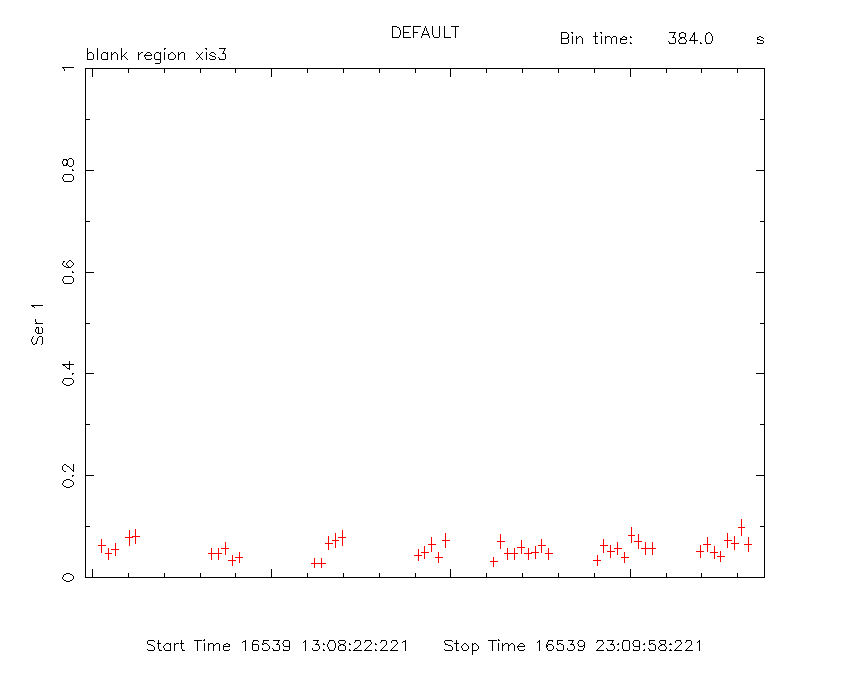Viewport: 850px width, 680px height.
Task: Click the 's' unit after bin time
Action: [x=760, y=40]
